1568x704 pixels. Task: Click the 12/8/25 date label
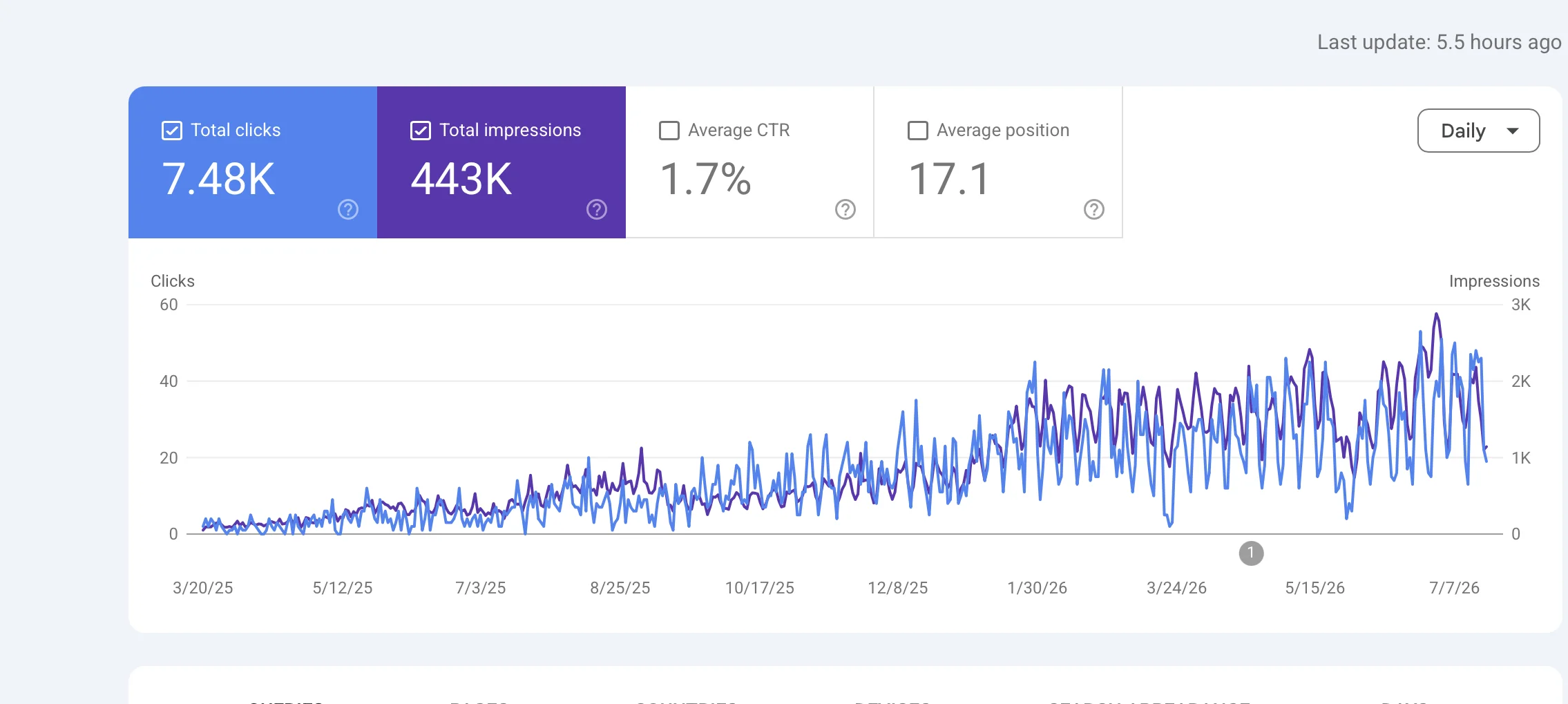click(x=898, y=588)
